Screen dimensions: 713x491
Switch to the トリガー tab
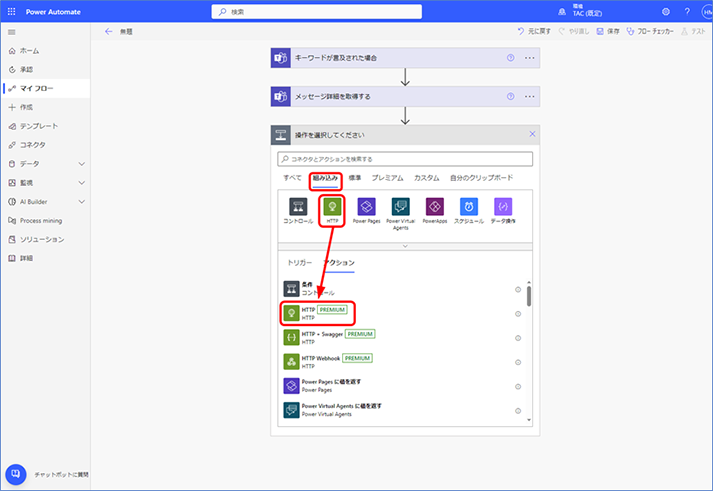300,263
